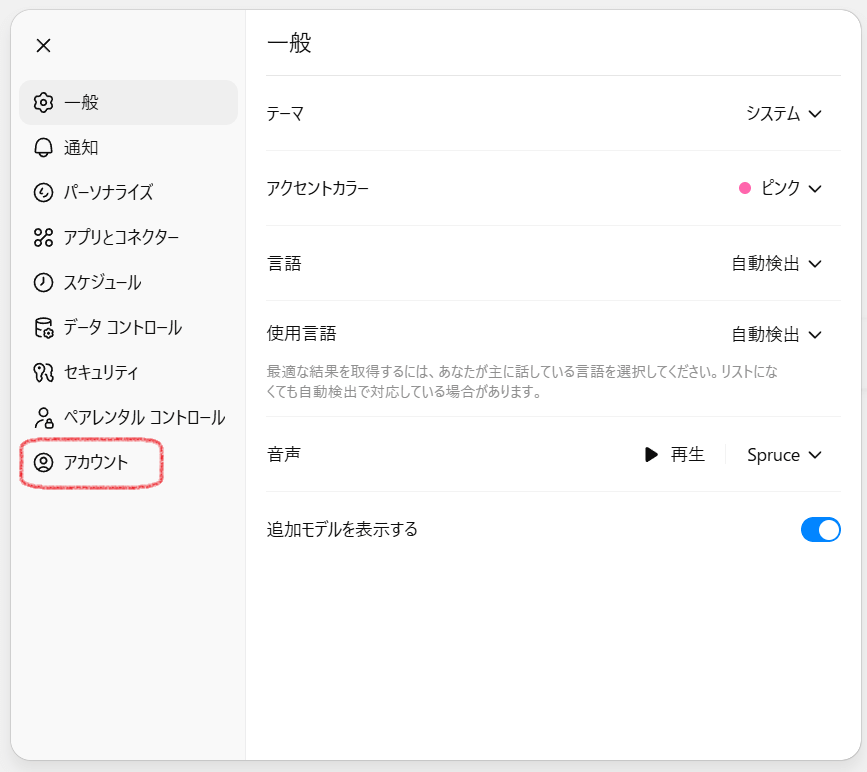The height and width of the screenshot is (772, 867).
Task: Click the アカウント profile icon
Action: click(43, 462)
